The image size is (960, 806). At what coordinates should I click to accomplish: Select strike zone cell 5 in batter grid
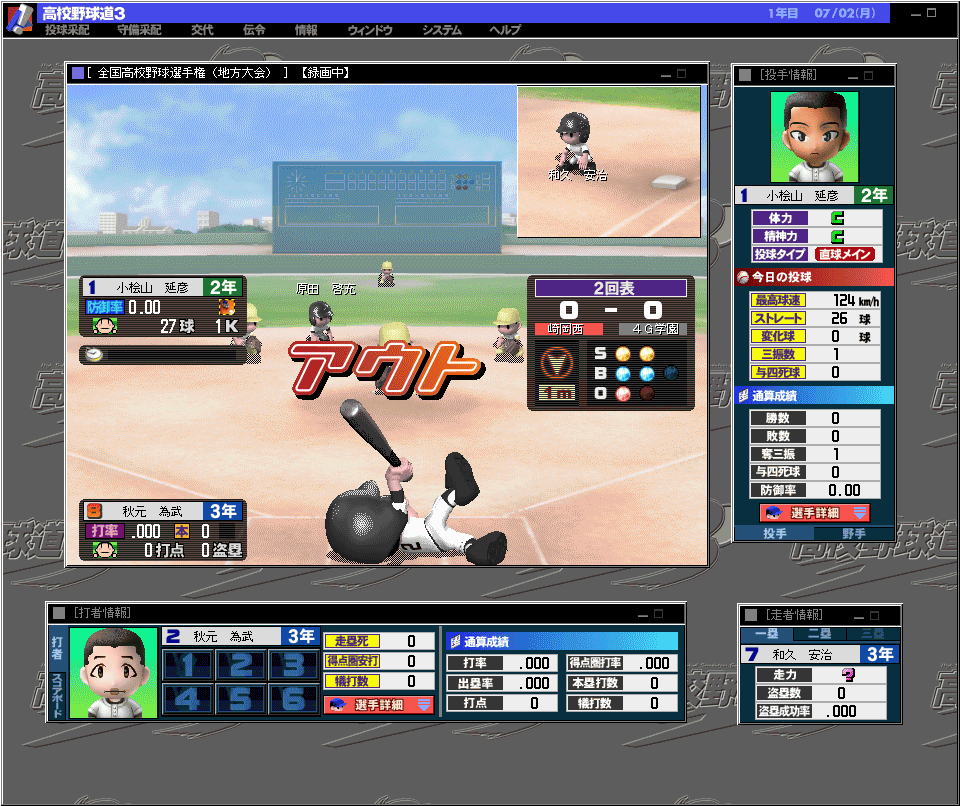tap(240, 698)
